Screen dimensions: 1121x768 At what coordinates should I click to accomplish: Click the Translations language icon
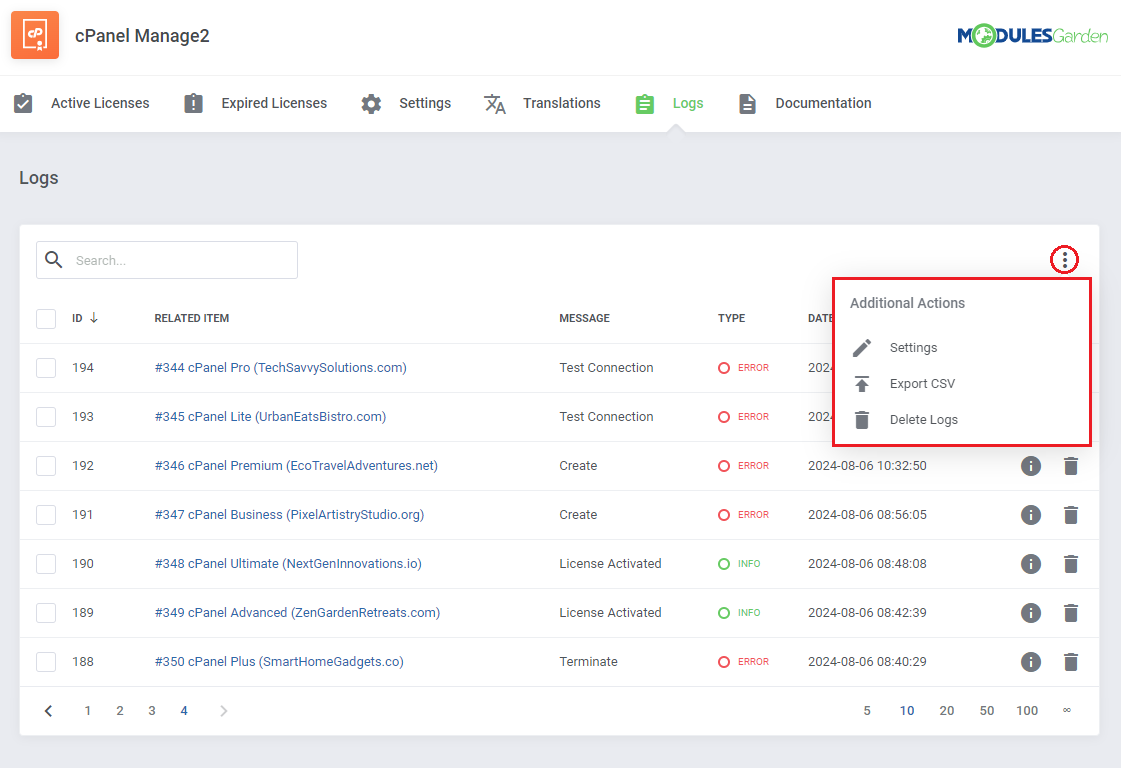point(495,104)
